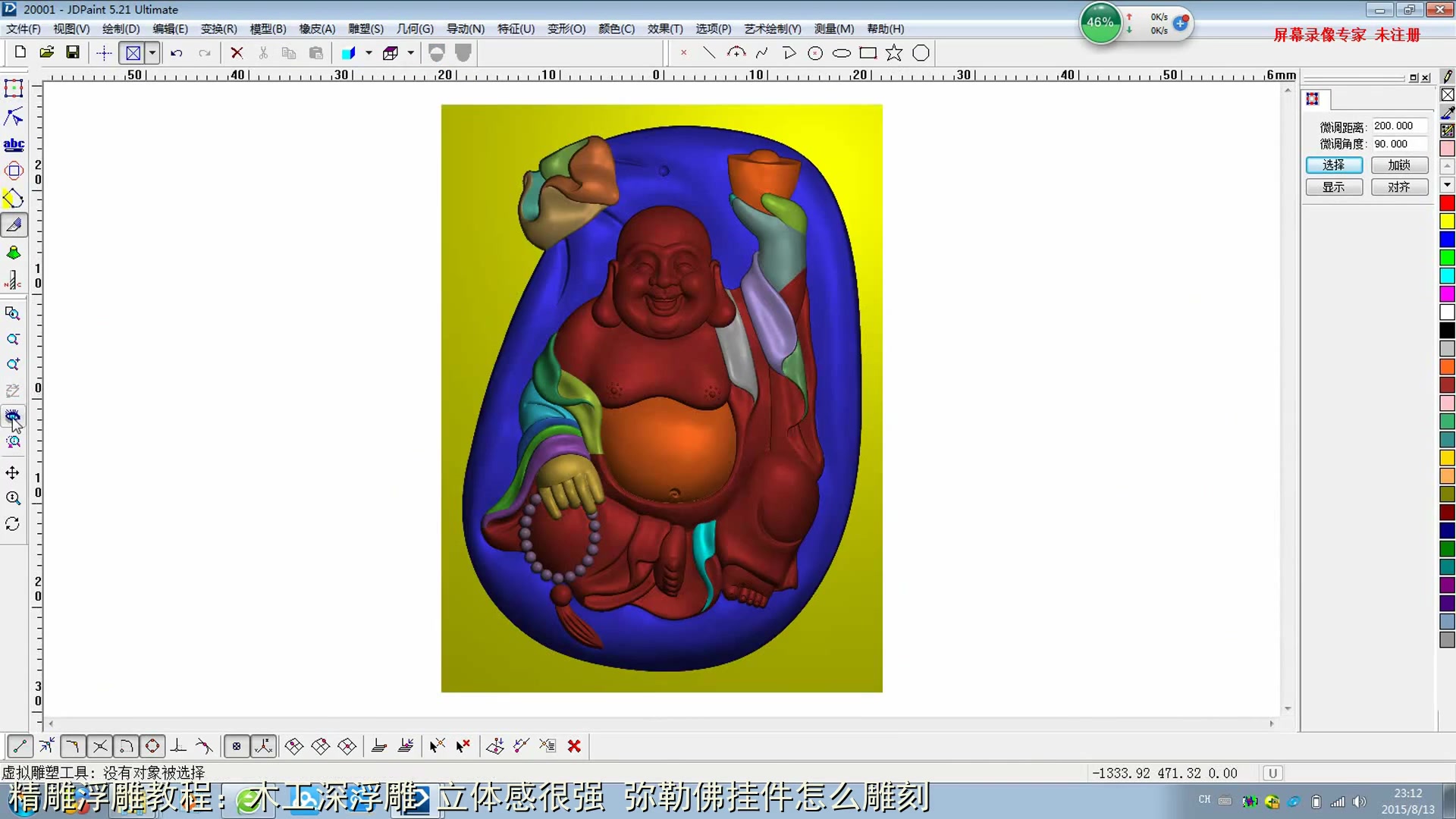Click the 微调角度 input field

(1399, 144)
